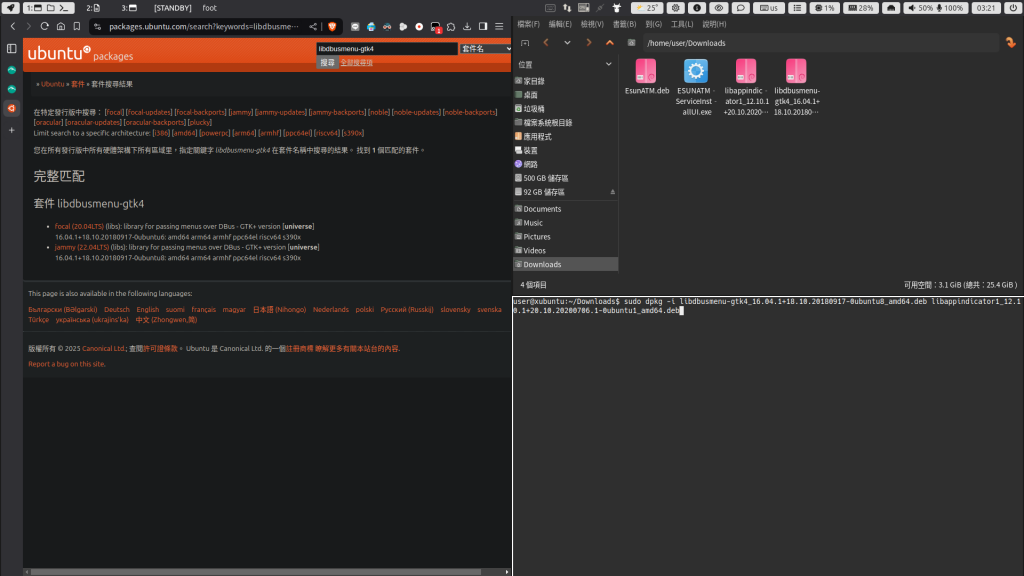Show the browser vertical tabs panel icon
This screenshot has height=576, width=1024.
click(12, 48)
